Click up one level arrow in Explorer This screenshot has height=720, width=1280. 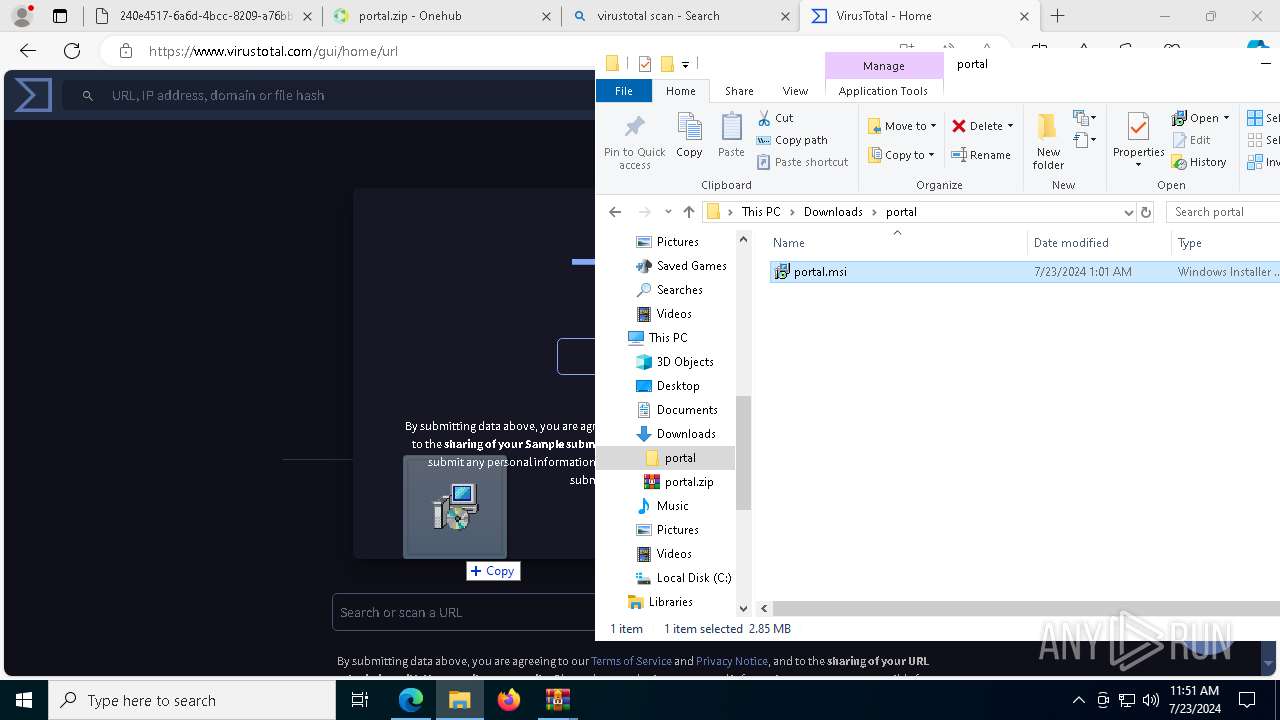tap(688, 212)
